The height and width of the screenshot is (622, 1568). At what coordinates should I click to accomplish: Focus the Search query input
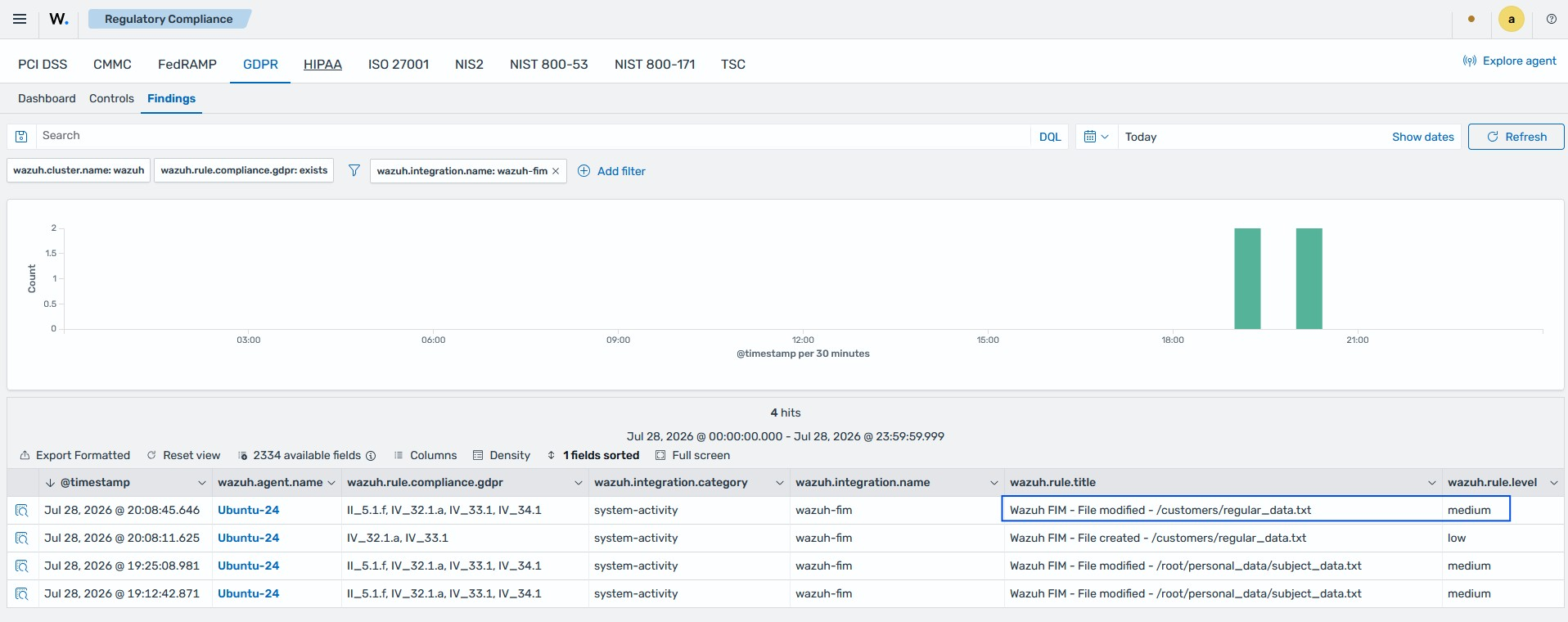(x=533, y=137)
